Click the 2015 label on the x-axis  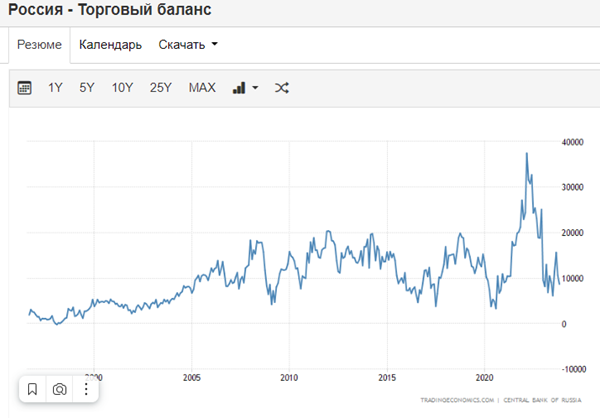[x=387, y=378]
